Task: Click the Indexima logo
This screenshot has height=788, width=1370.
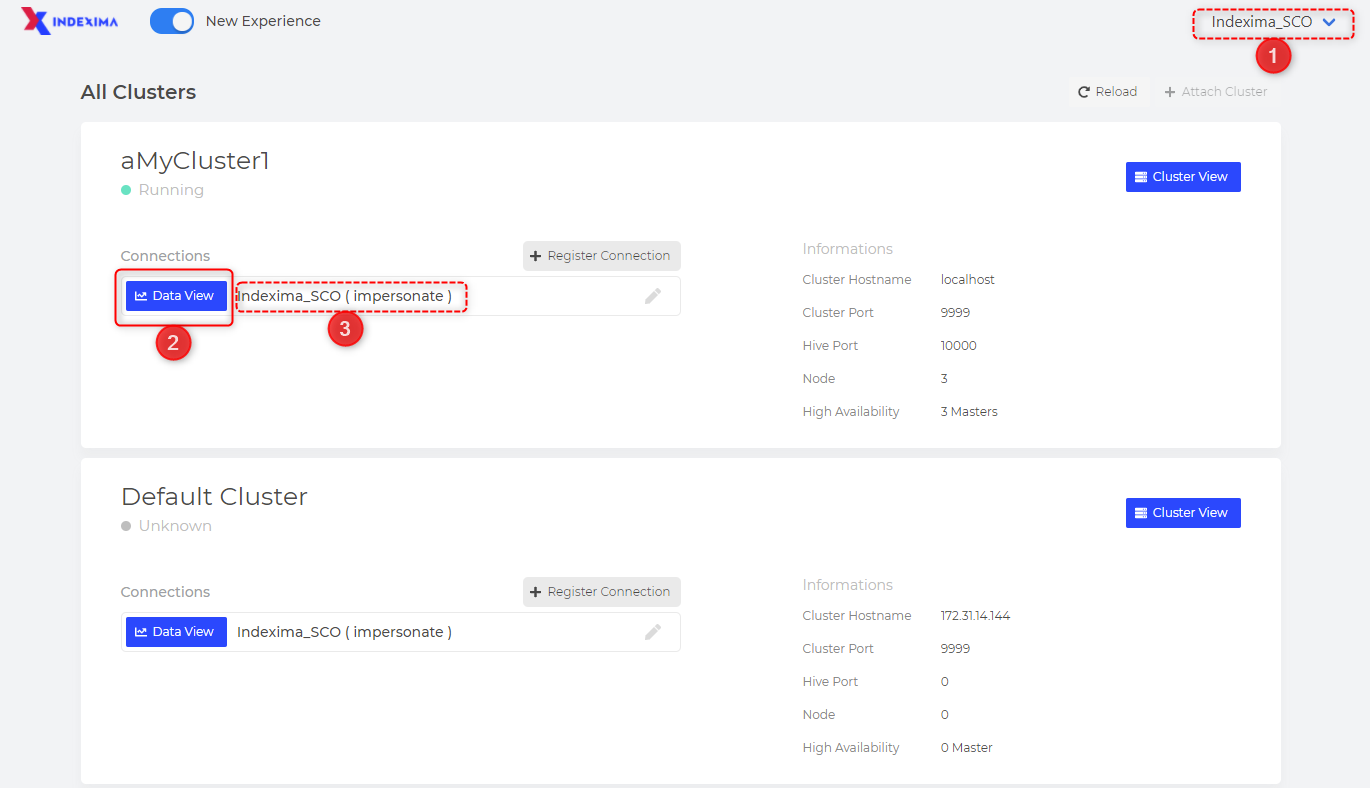Action: [x=69, y=21]
